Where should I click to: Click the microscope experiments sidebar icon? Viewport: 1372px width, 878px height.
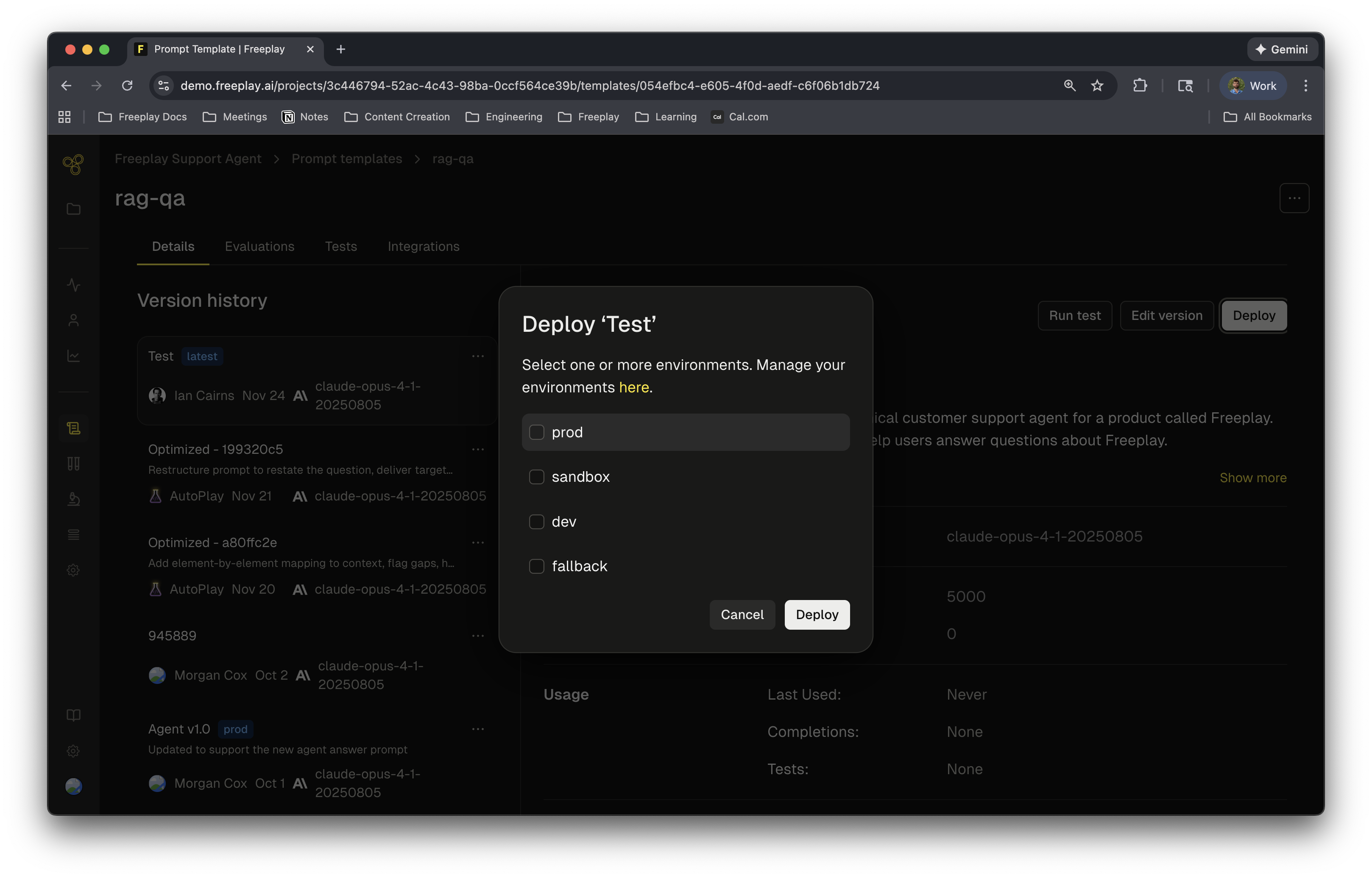pos(73,499)
